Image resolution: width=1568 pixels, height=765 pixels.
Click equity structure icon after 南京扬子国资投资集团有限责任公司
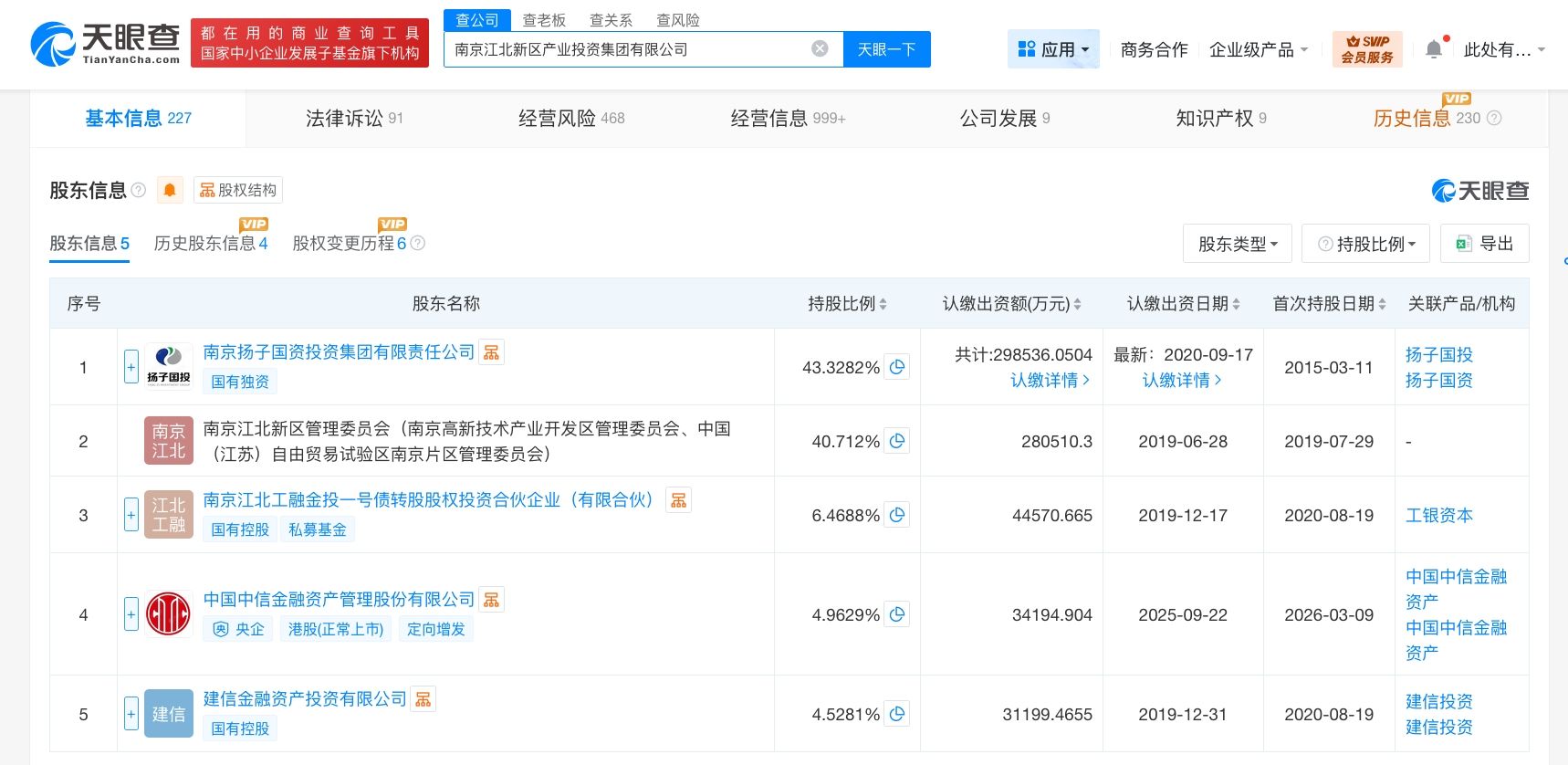(492, 352)
